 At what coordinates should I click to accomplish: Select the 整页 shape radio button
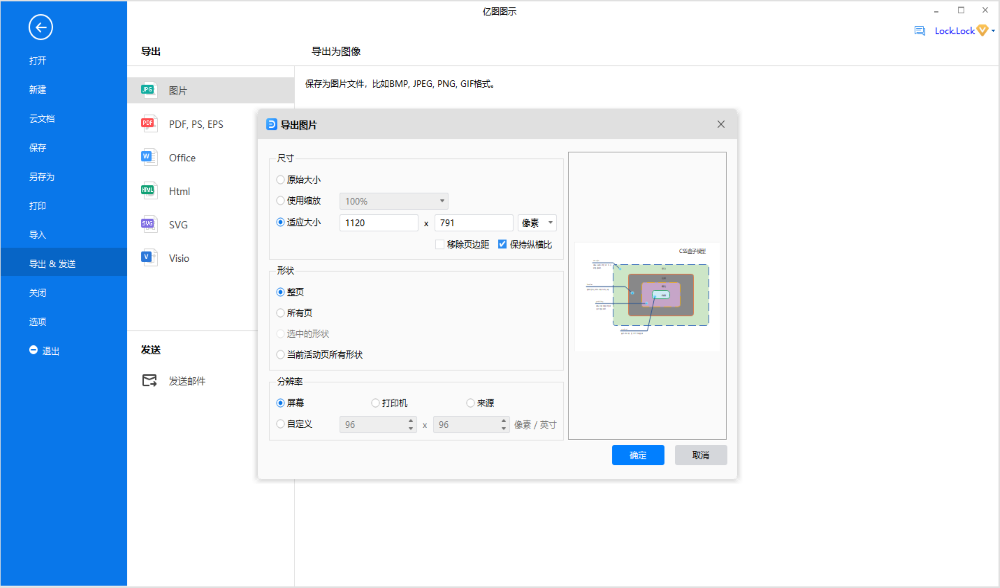click(280, 292)
